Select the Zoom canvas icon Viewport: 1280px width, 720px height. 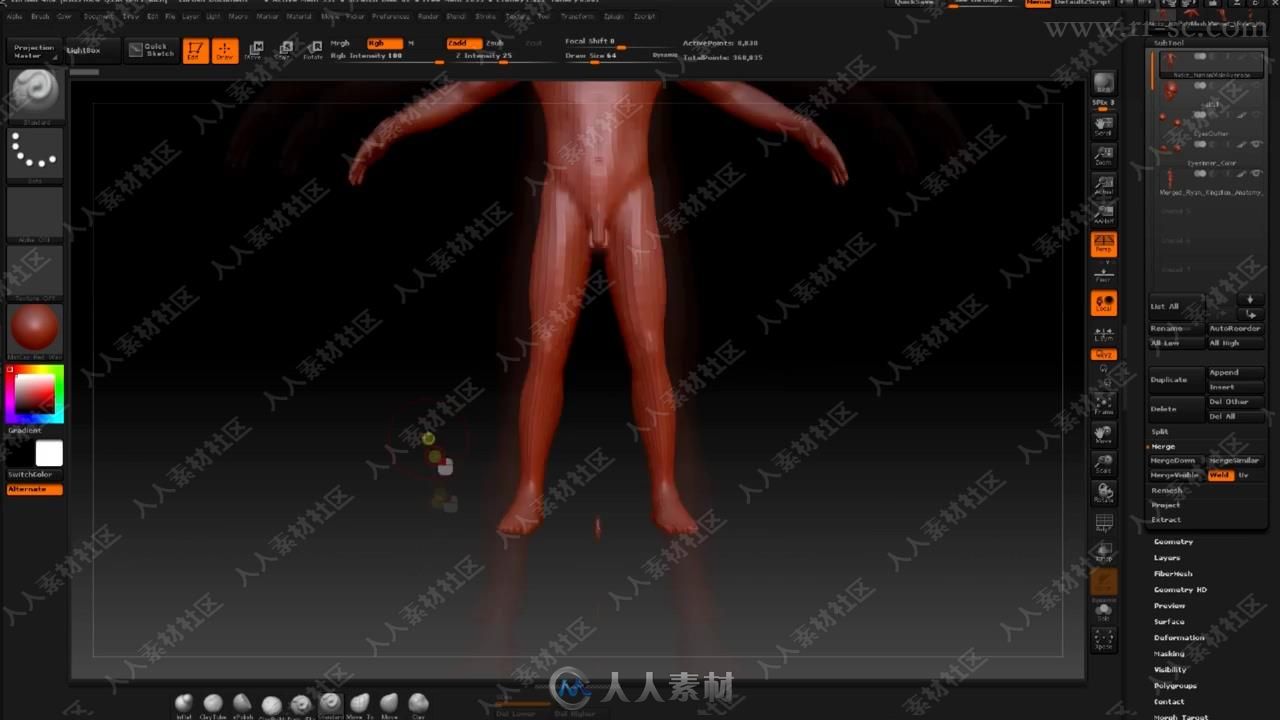1104,155
